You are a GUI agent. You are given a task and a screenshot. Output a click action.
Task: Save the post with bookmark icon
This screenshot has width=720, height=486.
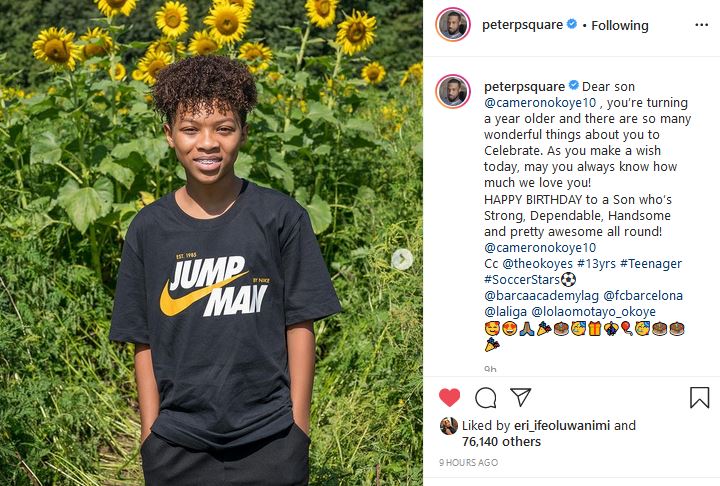click(x=699, y=397)
